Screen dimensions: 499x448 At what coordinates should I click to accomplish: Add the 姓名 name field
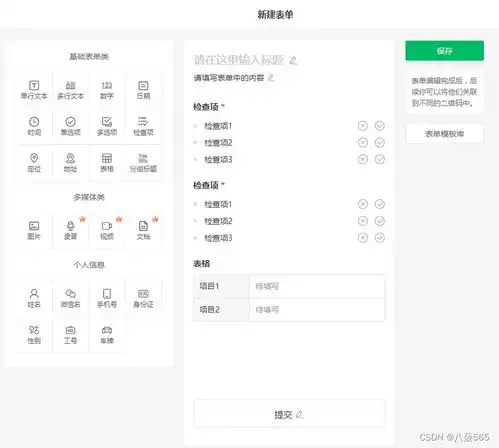[x=34, y=298]
